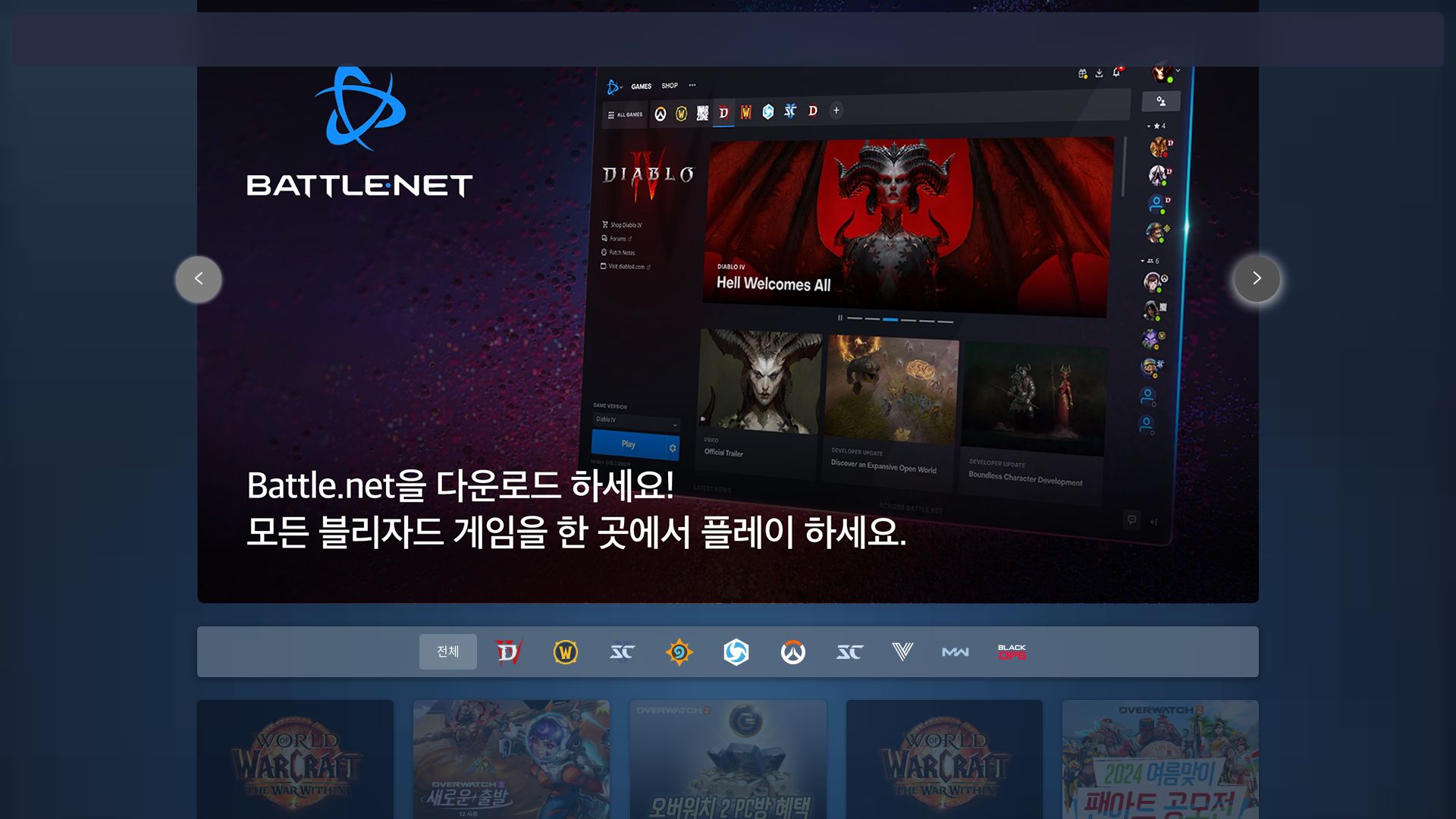Filter by the World of Warcraft icon

(566, 651)
